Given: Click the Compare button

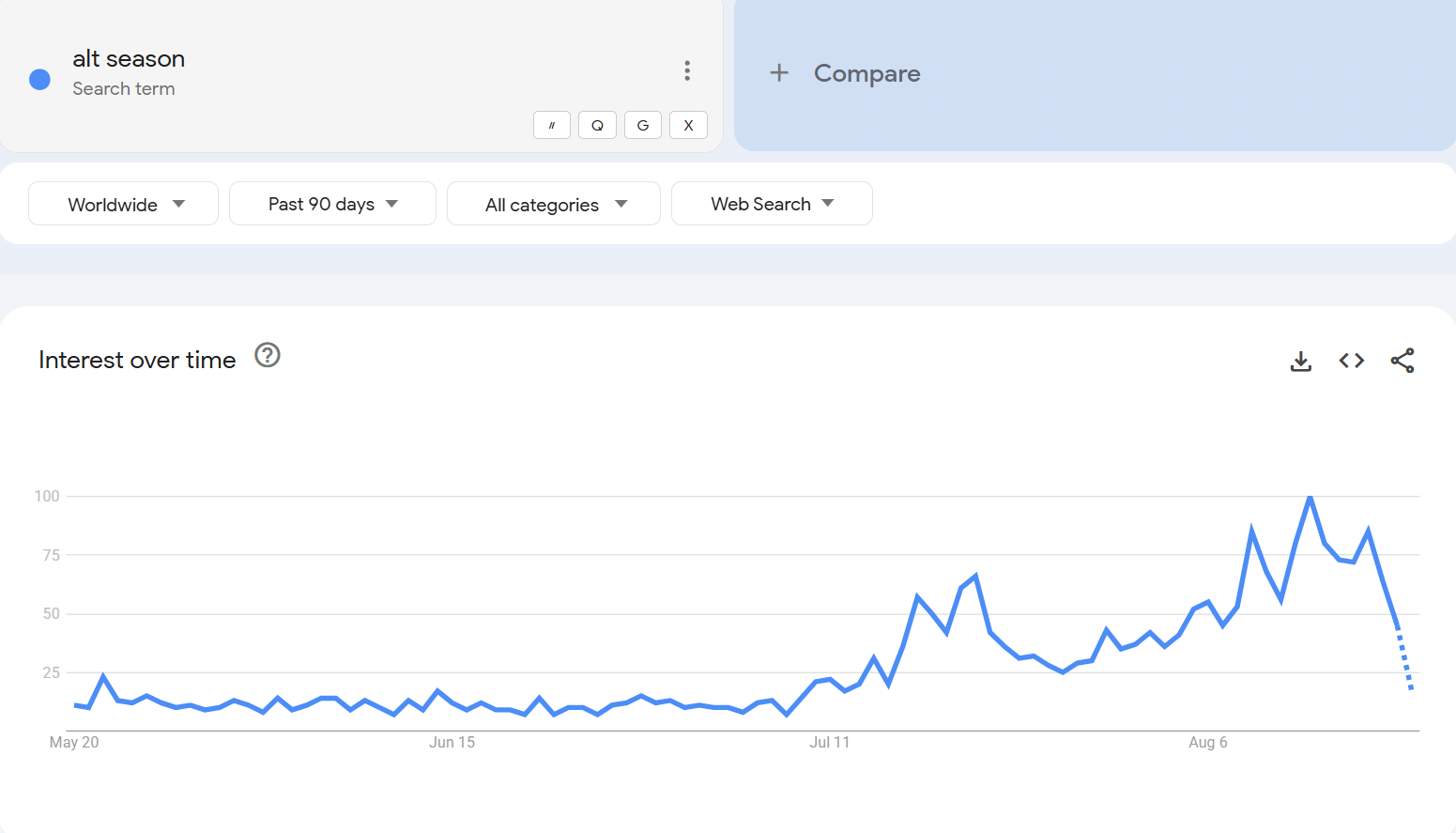Looking at the screenshot, I should (x=866, y=73).
